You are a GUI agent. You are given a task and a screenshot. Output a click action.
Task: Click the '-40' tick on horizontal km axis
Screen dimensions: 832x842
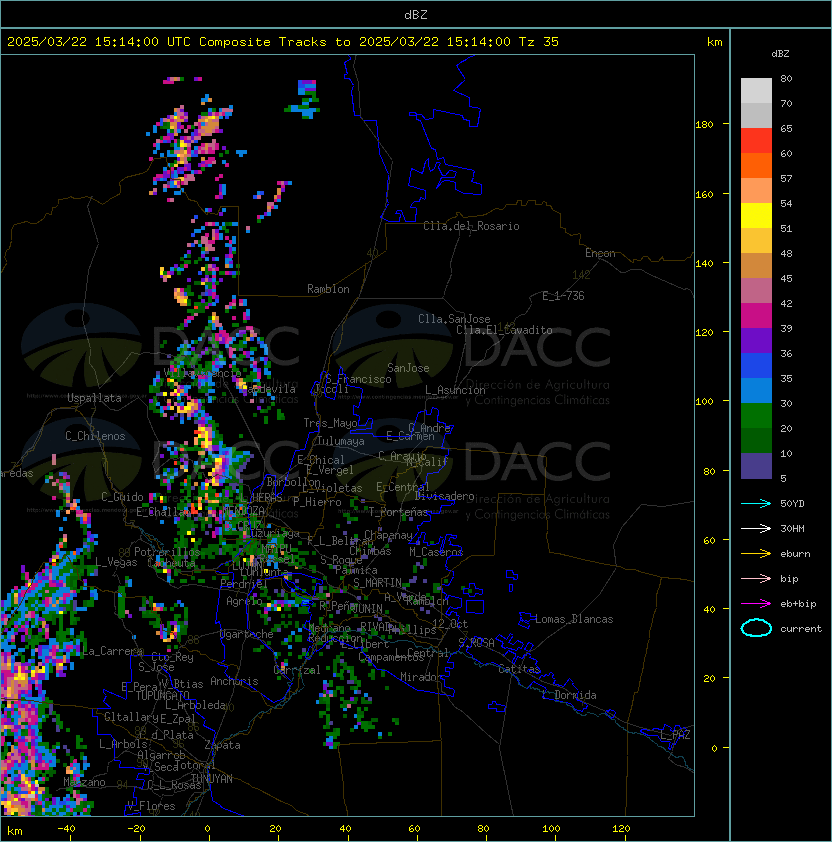(66, 829)
